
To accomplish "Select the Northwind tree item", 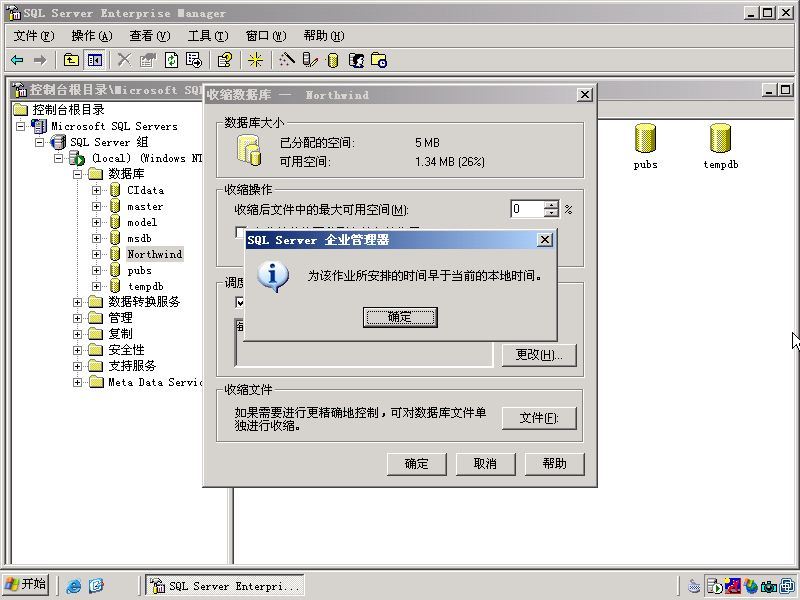I will point(155,254).
